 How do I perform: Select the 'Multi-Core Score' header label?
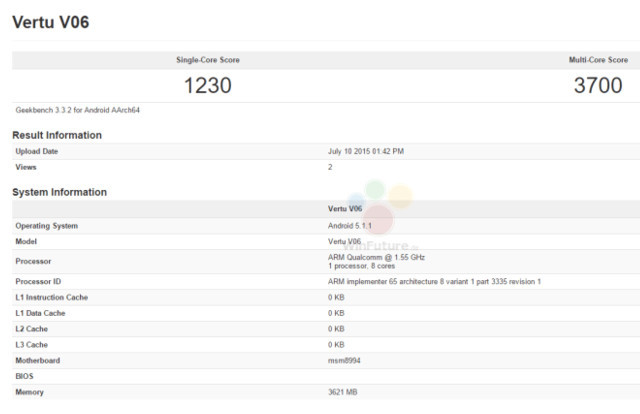(x=598, y=60)
